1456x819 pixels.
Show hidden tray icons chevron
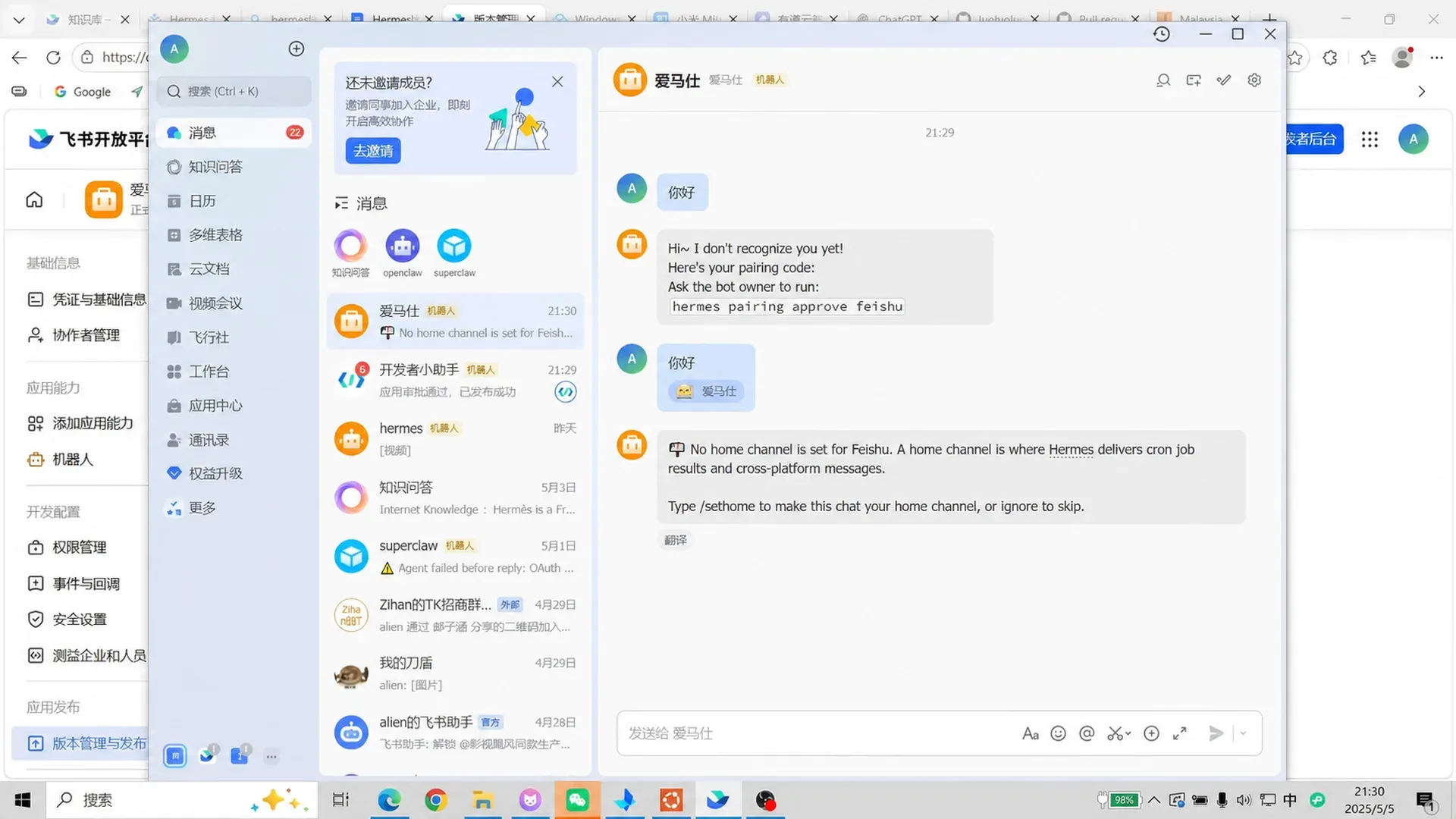tap(1154, 800)
